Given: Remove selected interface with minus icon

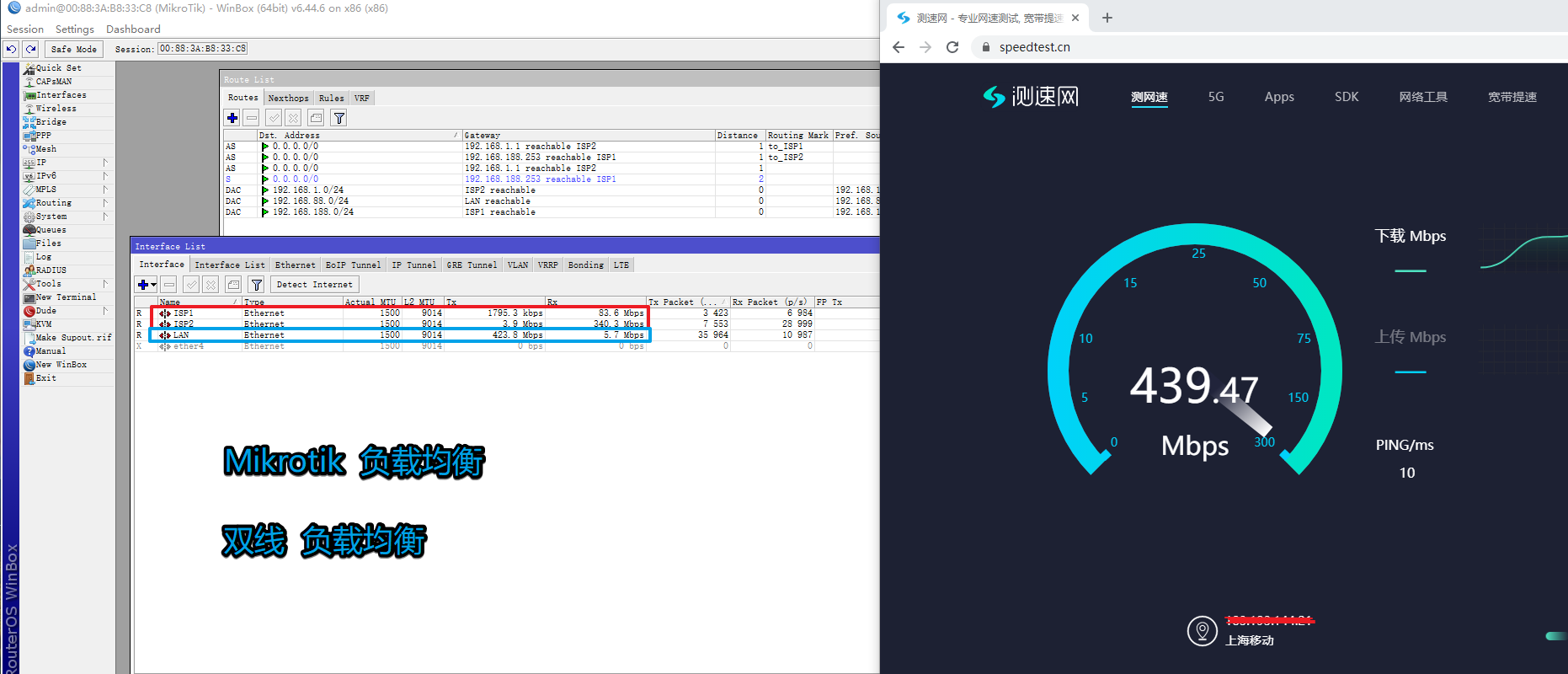Looking at the screenshot, I should (x=169, y=285).
